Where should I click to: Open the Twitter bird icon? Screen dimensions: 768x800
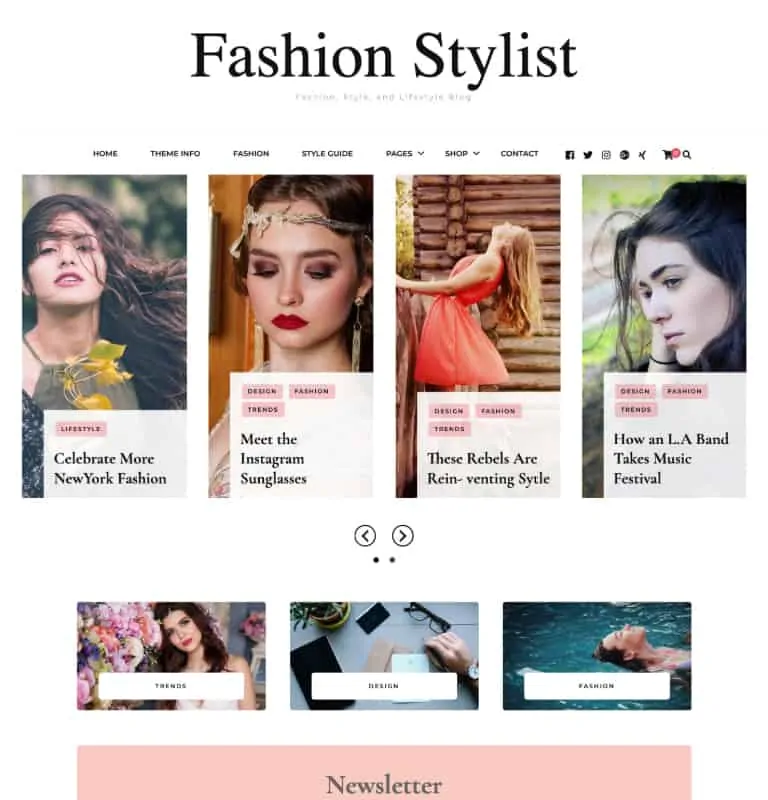tap(588, 155)
